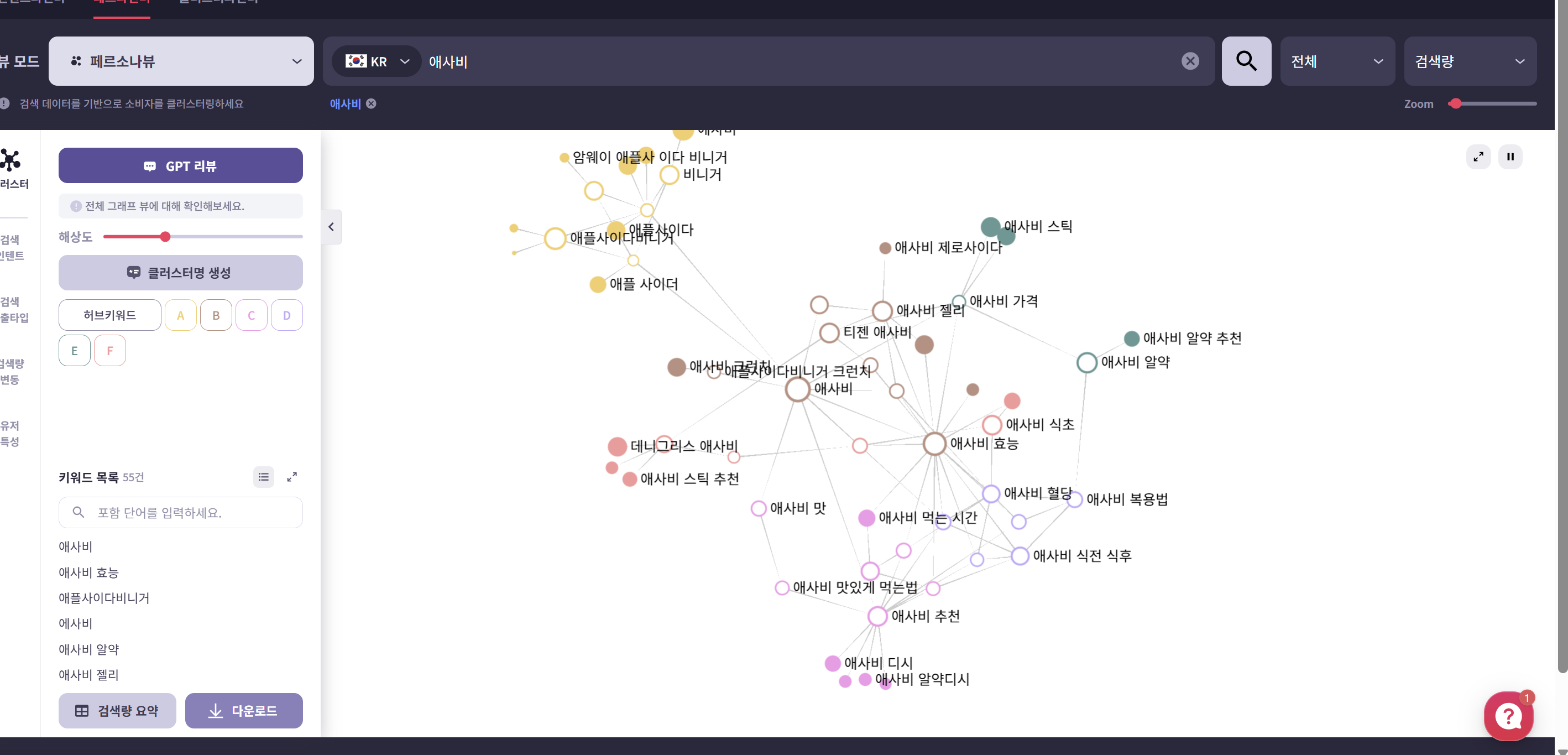Open the 검색 인텐트 sidebar tab
1568x755 pixels.
(12, 248)
